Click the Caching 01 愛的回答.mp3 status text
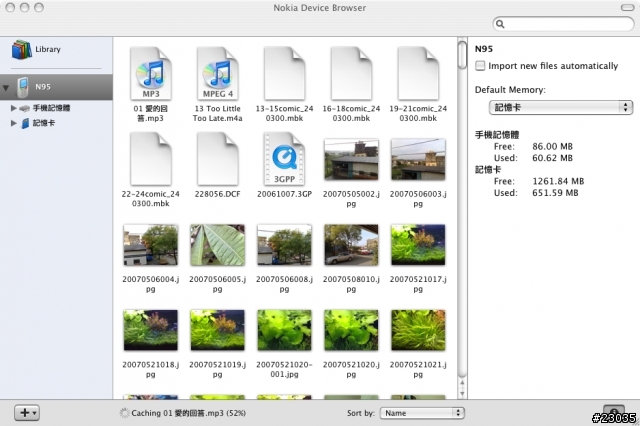This screenshot has width=640, height=426. (x=189, y=413)
